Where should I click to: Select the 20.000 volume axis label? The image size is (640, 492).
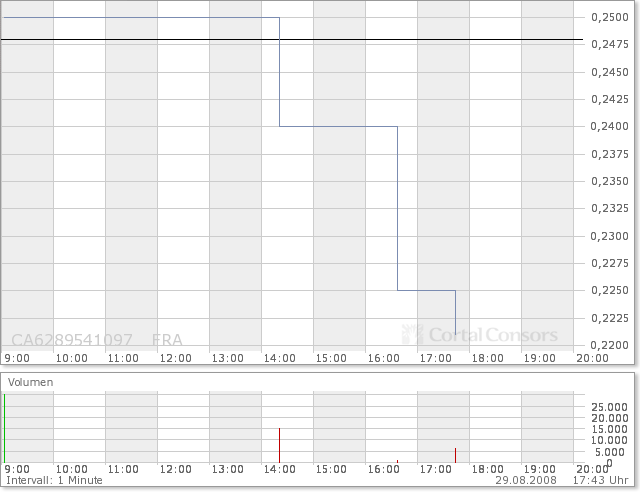coord(610,418)
